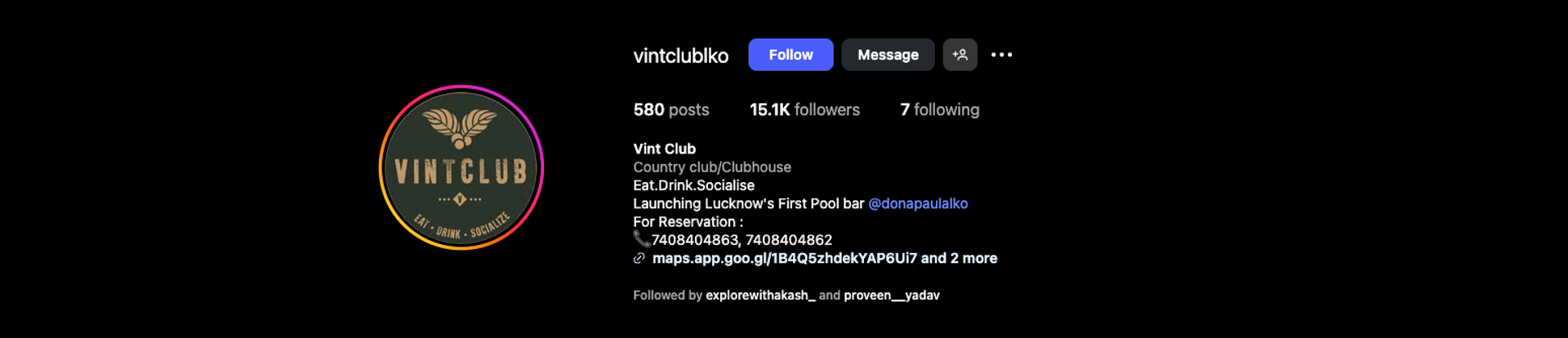Open the three-dot options menu

tap(1001, 55)
